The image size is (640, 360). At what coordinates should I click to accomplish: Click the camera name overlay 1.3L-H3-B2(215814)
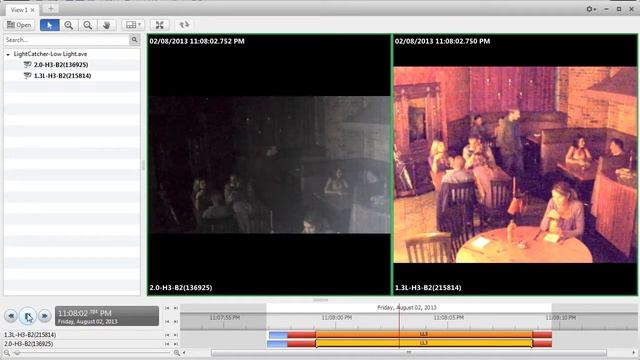click(428, 287)
